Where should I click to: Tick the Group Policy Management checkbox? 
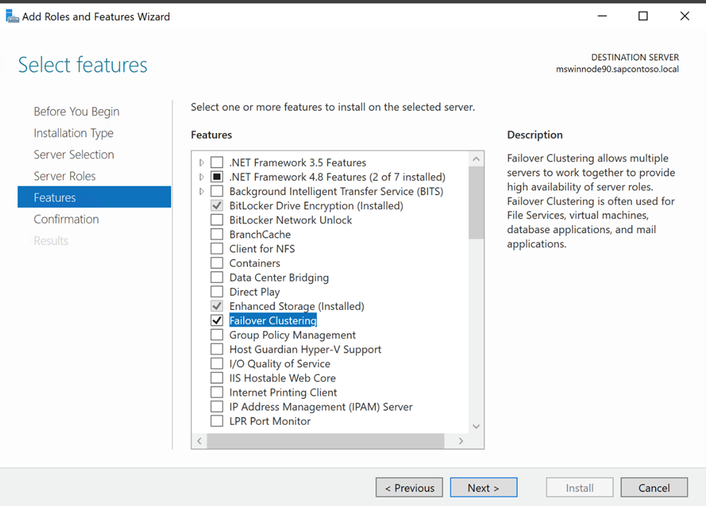click(x=217, y=334)
